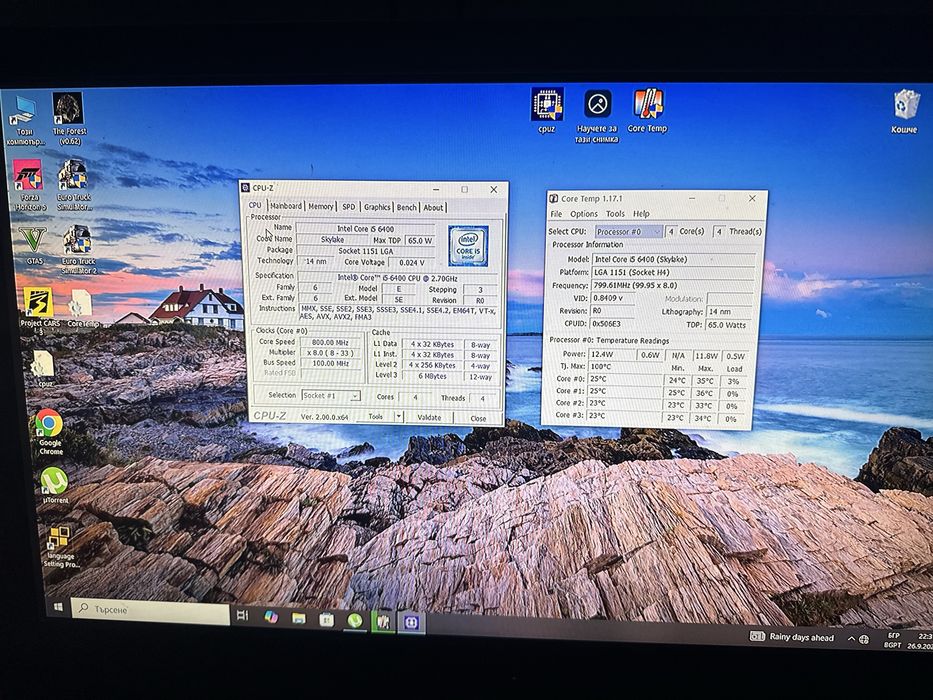Click the language indicator in the taskbar
This screenshot has height=700, width=933.
point(893,640)
